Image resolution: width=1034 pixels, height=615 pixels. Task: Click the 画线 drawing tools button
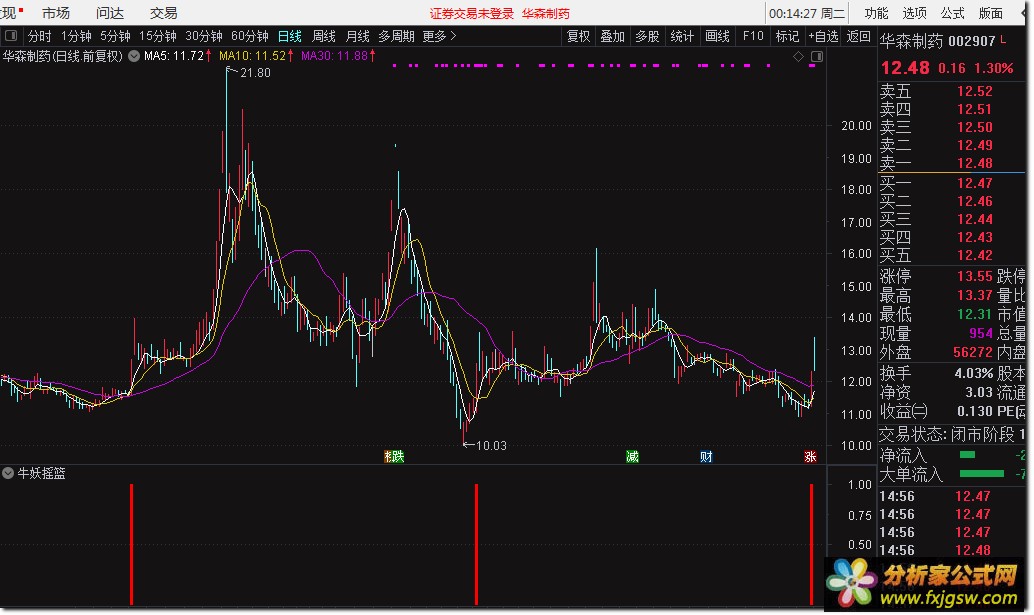717,36
